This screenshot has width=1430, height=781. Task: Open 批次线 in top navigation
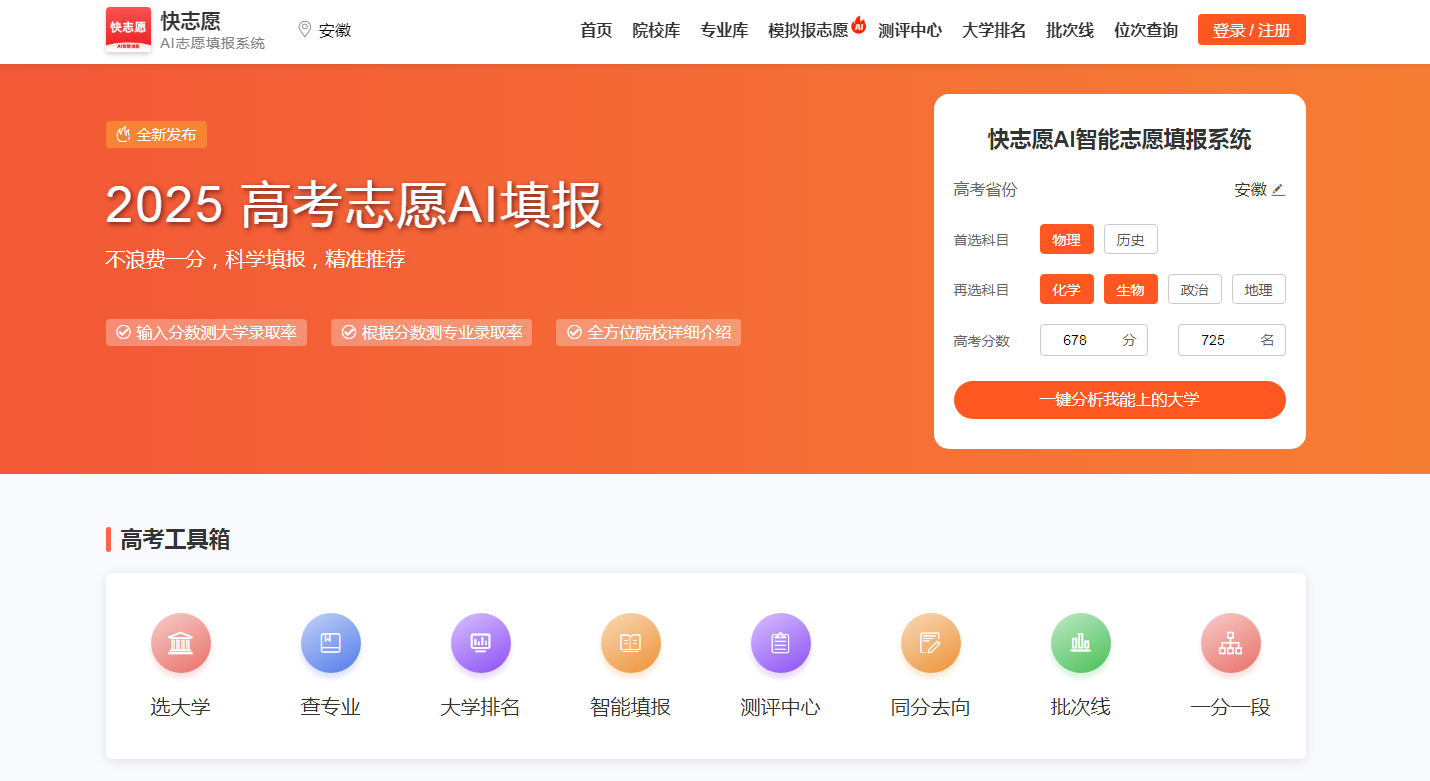point(1070,30)
